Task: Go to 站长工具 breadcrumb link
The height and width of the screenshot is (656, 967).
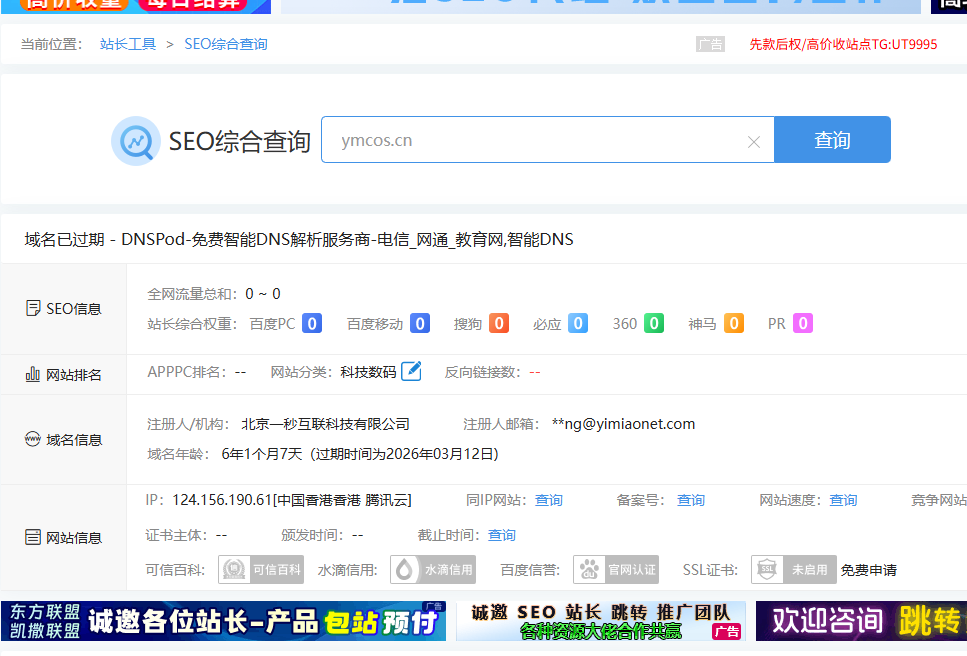Action: click(x=128, y=44)
